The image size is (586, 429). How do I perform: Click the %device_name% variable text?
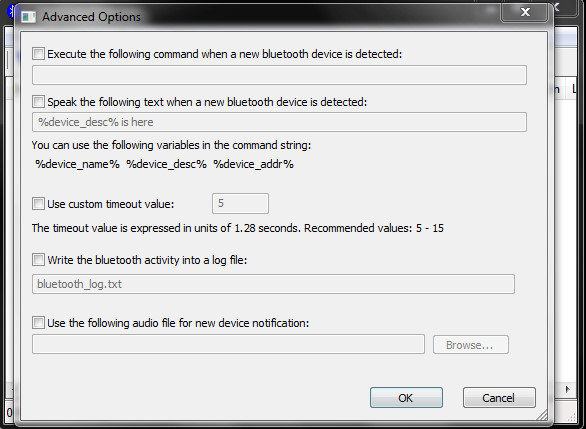click(77, 164)
